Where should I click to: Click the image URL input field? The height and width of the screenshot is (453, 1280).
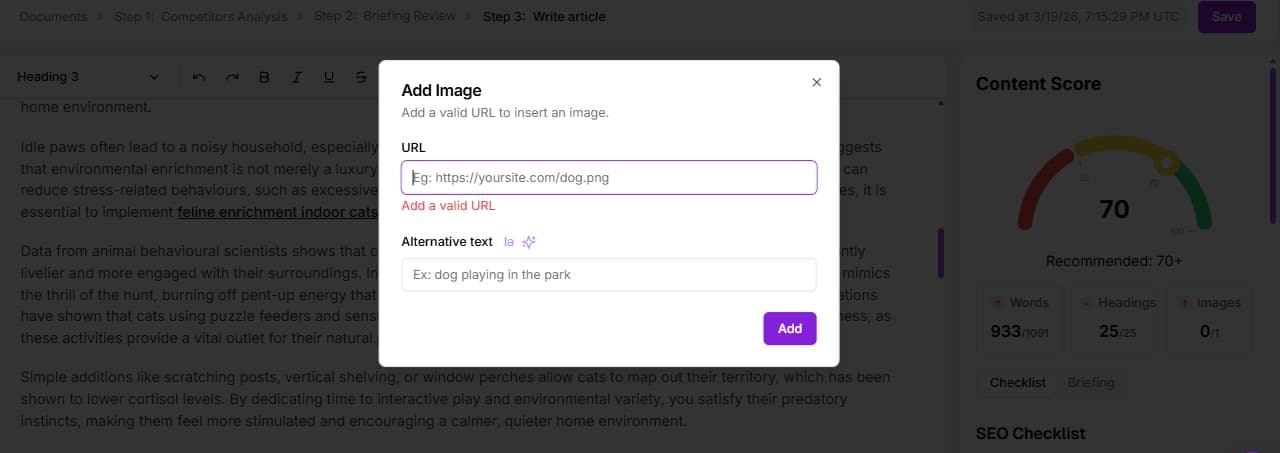coord(609,177)
